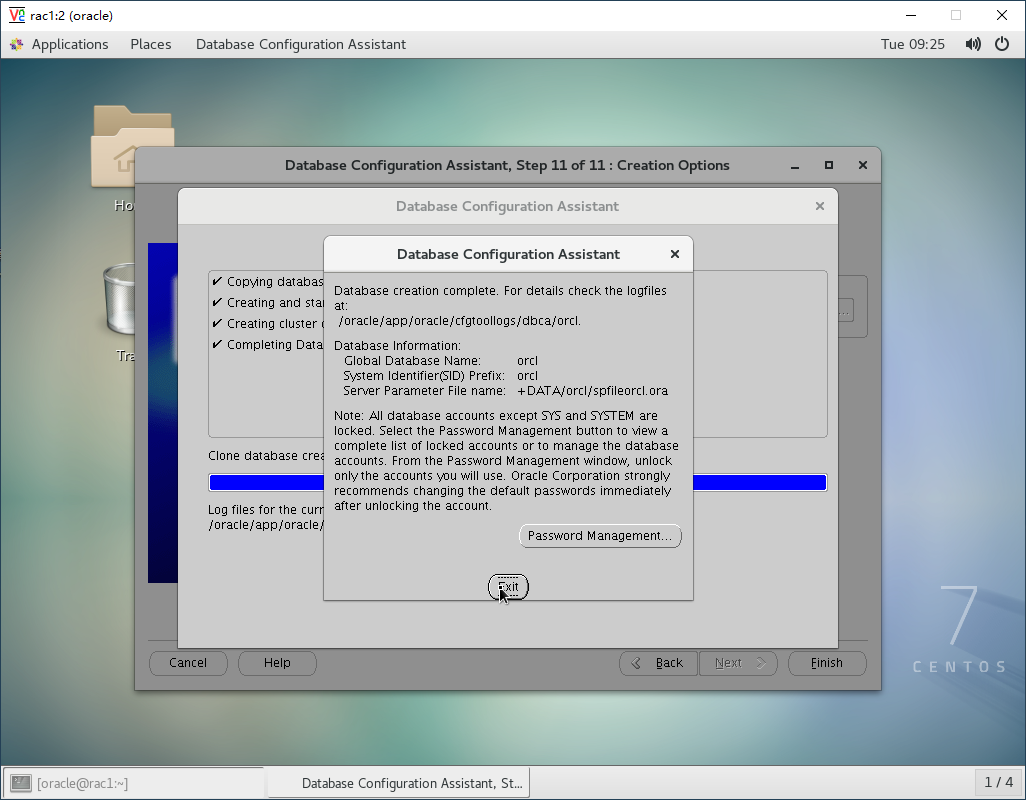The image size is (1026, 800).
Task: Close the progress Database Configuration Assistant window
Action: click(x=819, y=206)
